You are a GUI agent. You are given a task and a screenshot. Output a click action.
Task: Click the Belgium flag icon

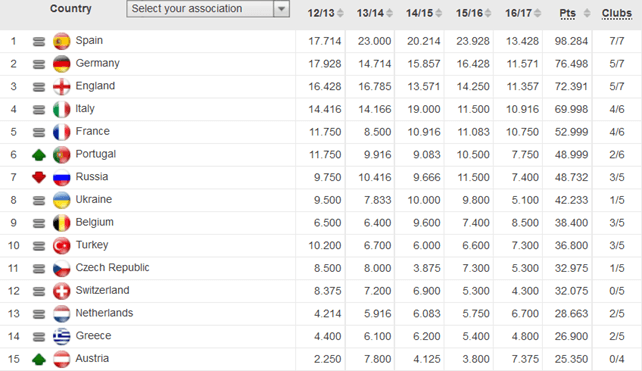pyautogui.click(x=61, y=223)
